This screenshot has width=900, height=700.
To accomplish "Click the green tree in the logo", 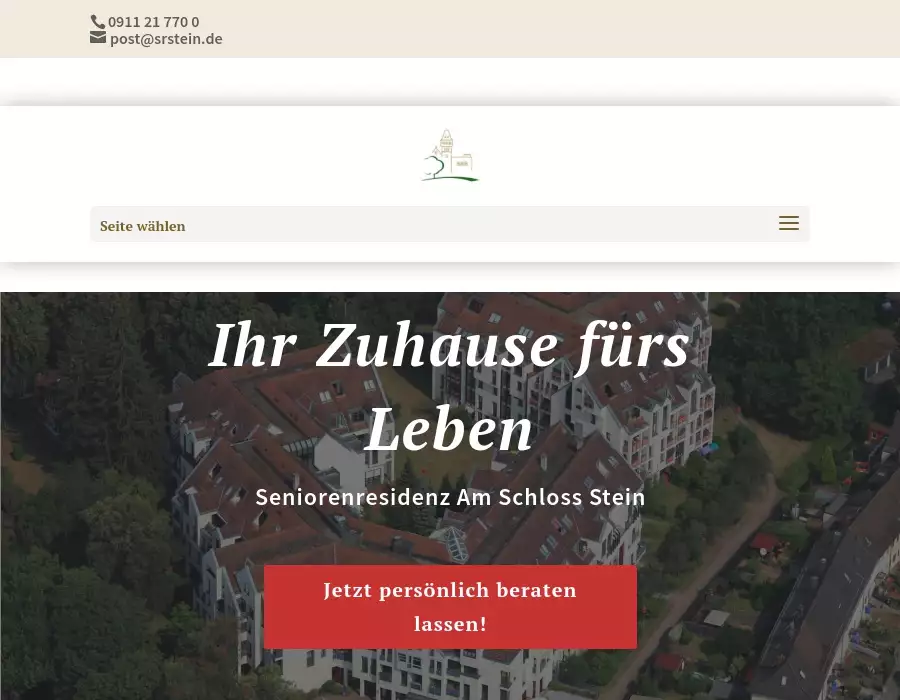I will click(434, 167).
